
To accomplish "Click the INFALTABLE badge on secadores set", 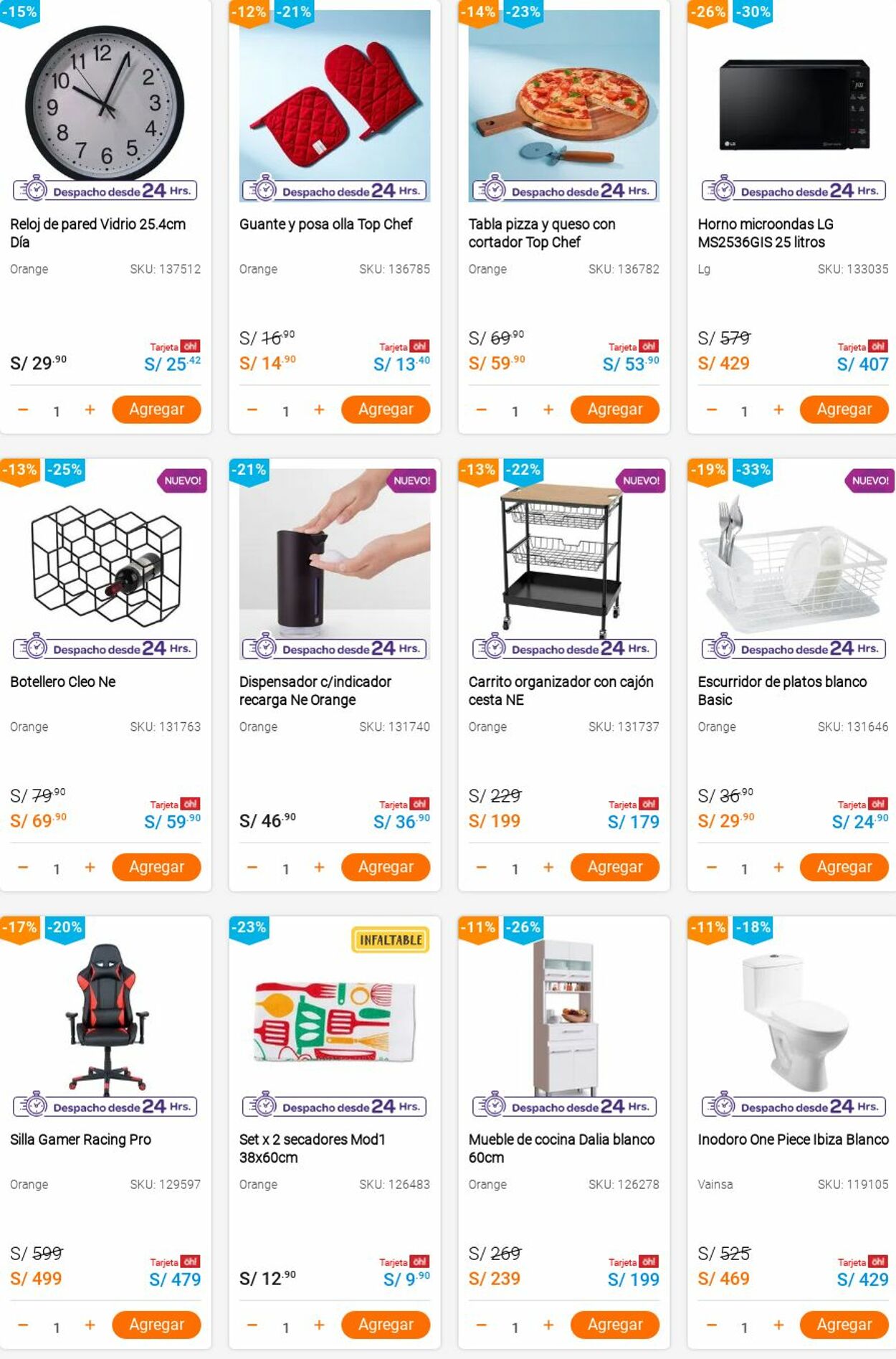I will [x=391, y=939].
